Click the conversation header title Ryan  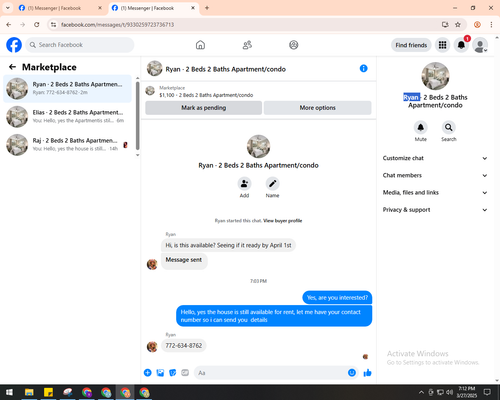[x=226, y=69]
